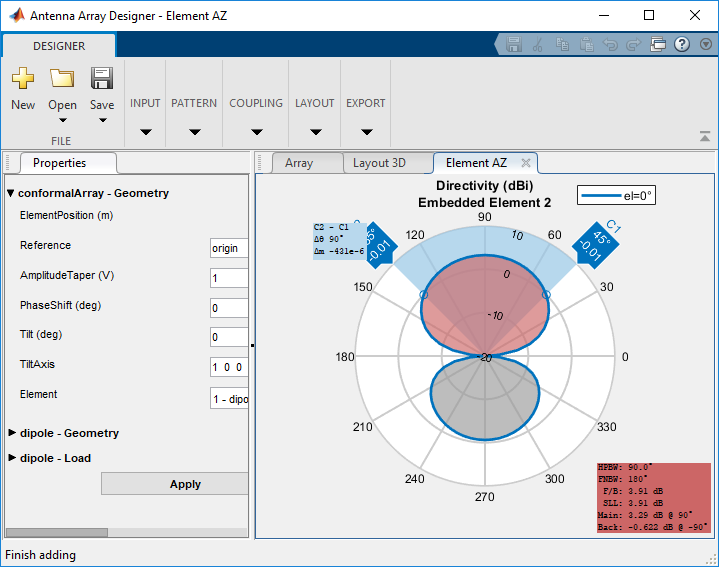Image resolution: width=719 pixels, height=567 pixels.
Task: Click the New session icon
Action: coord(22,80)
